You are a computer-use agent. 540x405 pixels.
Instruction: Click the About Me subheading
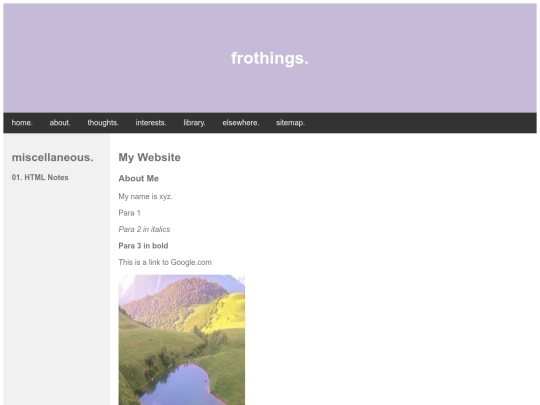(x=138, y=178)
